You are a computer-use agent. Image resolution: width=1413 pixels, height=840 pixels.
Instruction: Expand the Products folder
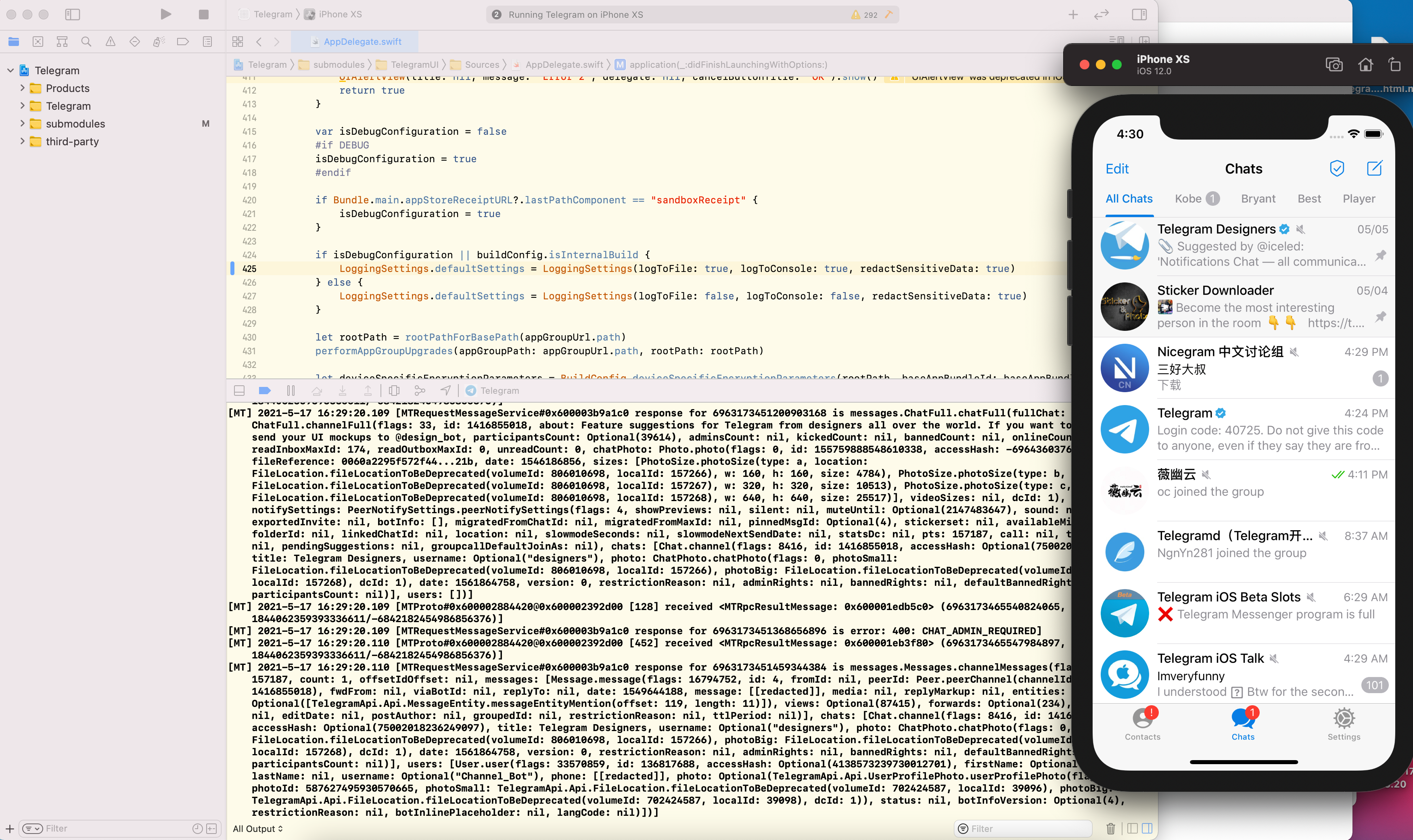[22, 88]
